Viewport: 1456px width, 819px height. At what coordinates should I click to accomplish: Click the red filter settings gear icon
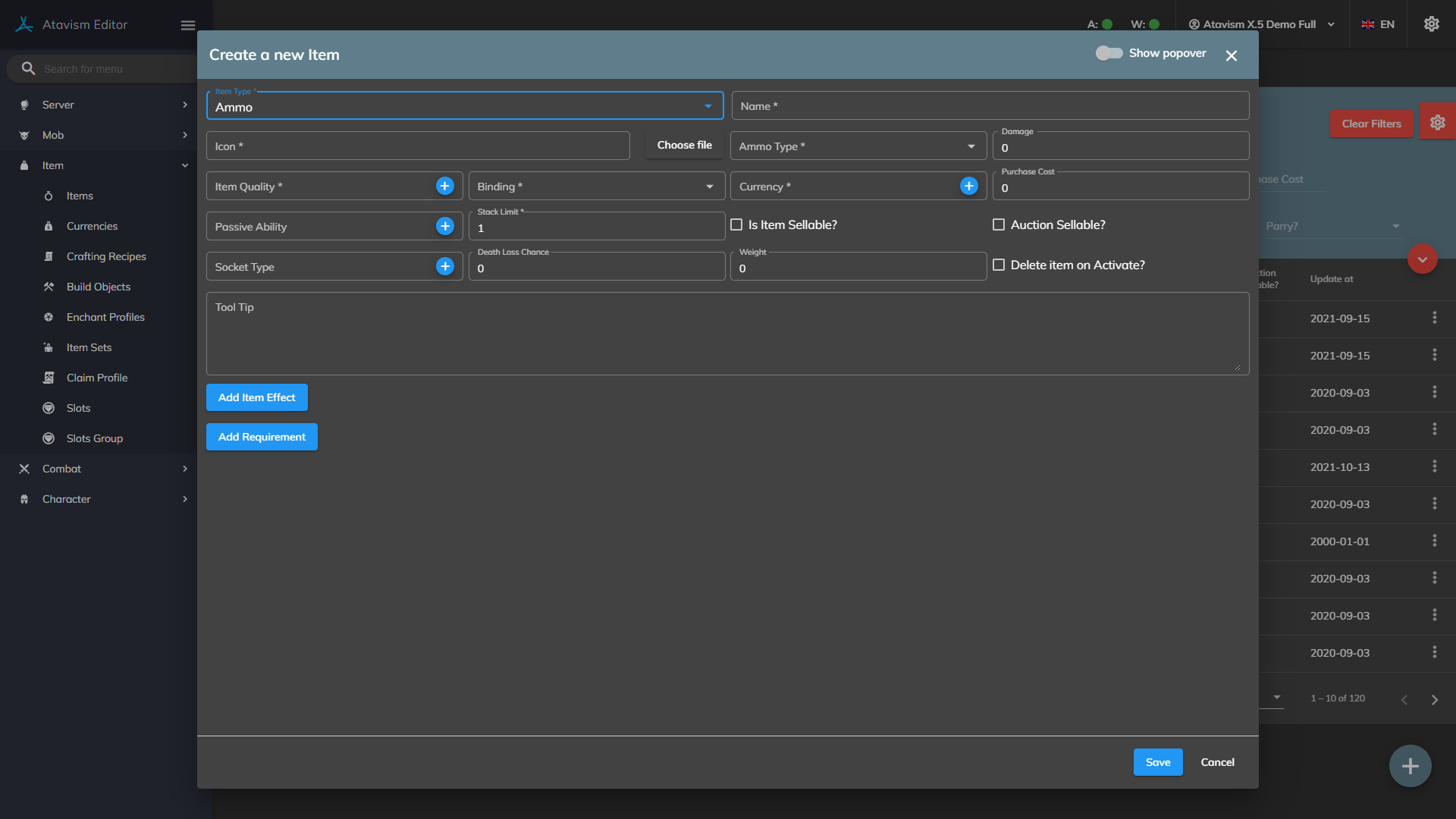click(1437, 123)
